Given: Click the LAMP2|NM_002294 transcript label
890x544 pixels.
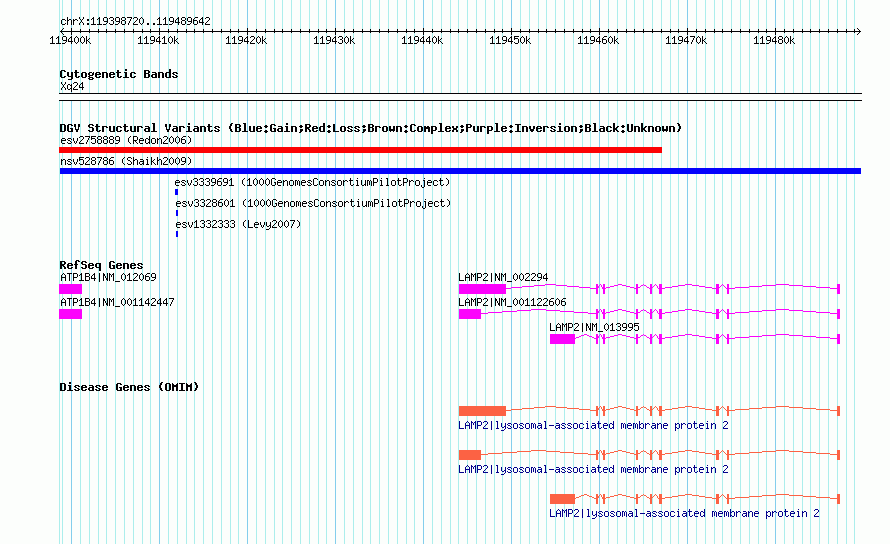Looking at the screenshot, I should [503, 277].
